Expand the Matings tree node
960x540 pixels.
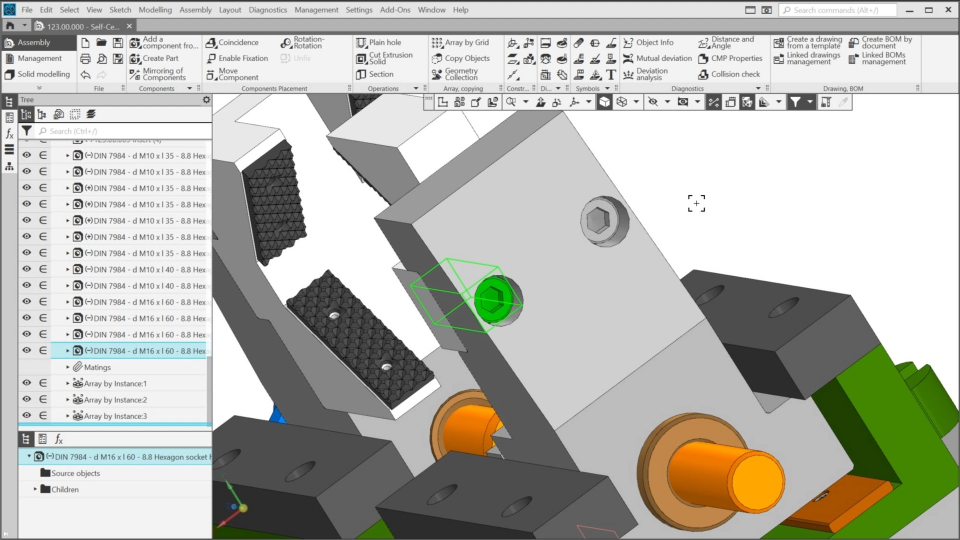tap(68, 367)
